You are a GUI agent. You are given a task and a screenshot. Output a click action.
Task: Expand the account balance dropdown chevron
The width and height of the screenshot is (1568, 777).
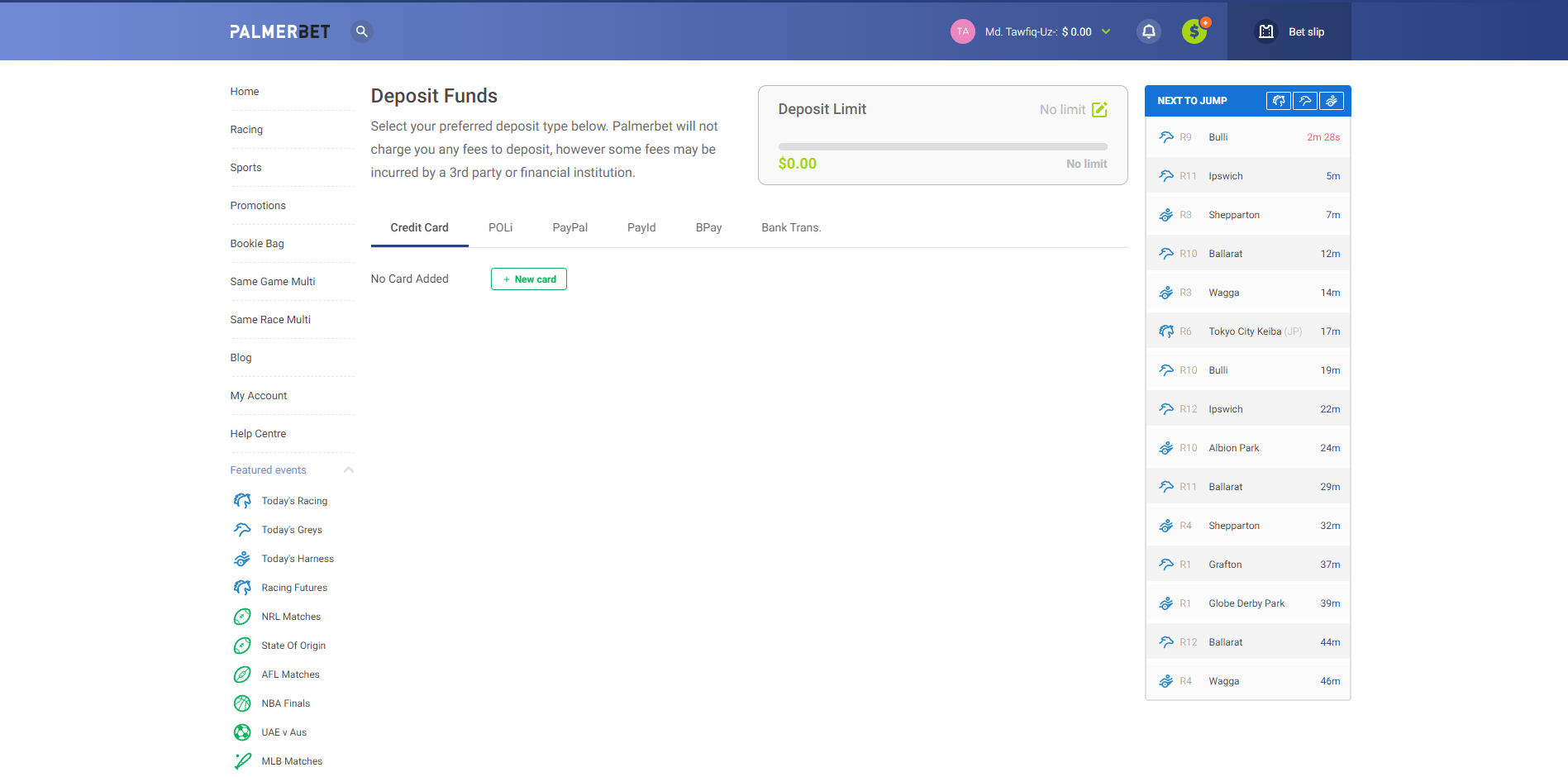point(1106,31)
